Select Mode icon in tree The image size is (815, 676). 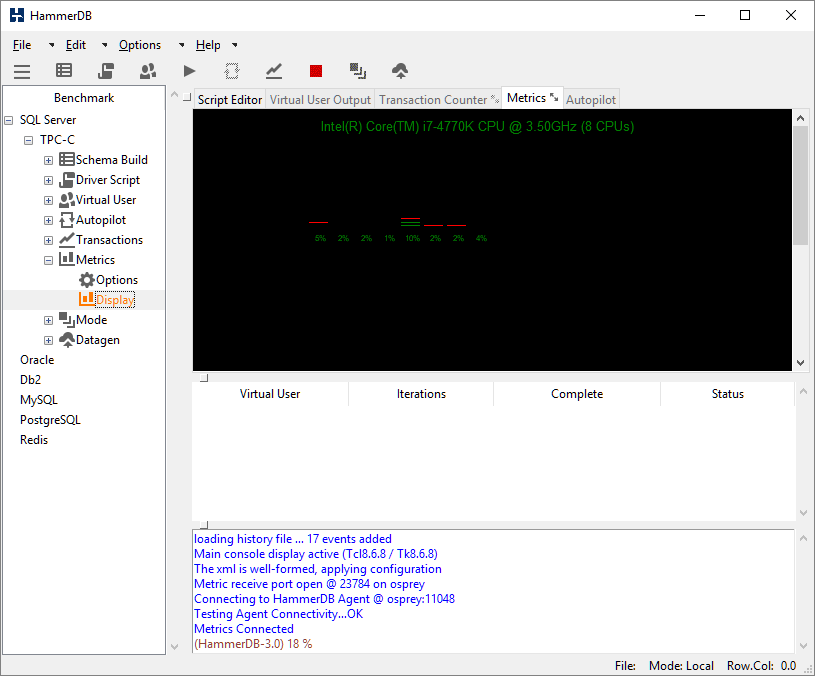[x=67, y=319]
